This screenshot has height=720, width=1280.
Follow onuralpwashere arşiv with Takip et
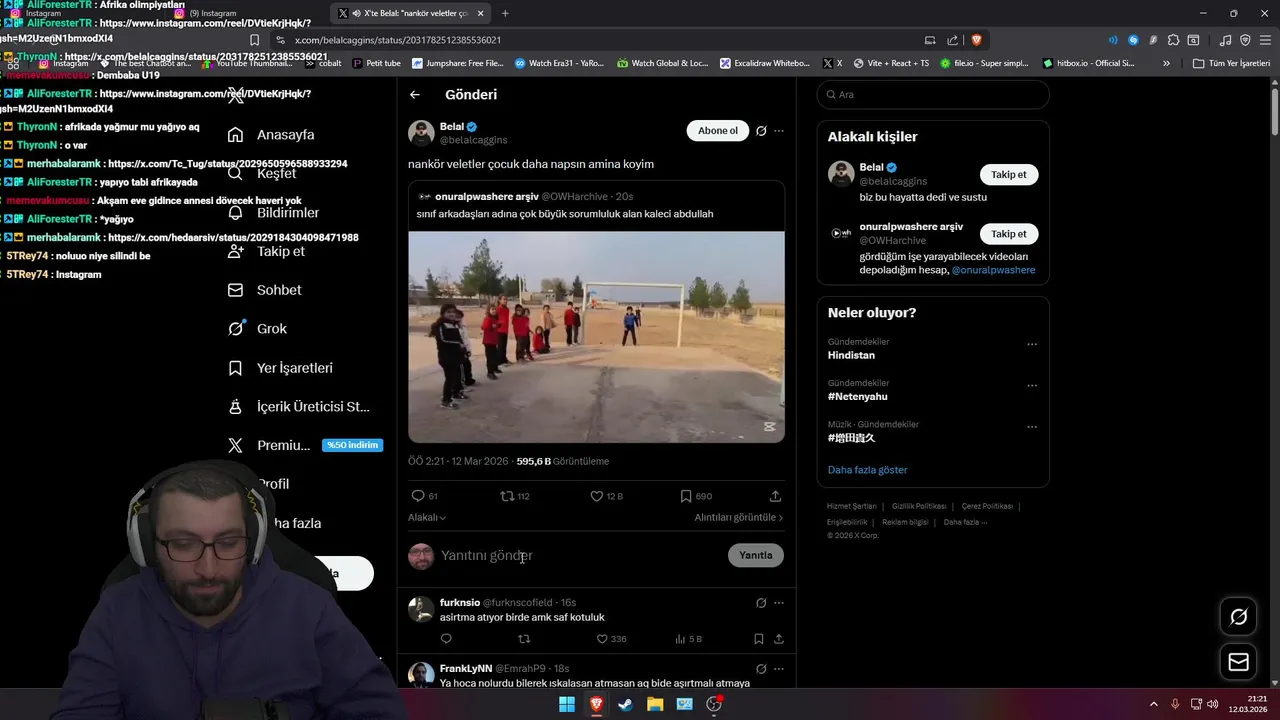pos(1009,233)
